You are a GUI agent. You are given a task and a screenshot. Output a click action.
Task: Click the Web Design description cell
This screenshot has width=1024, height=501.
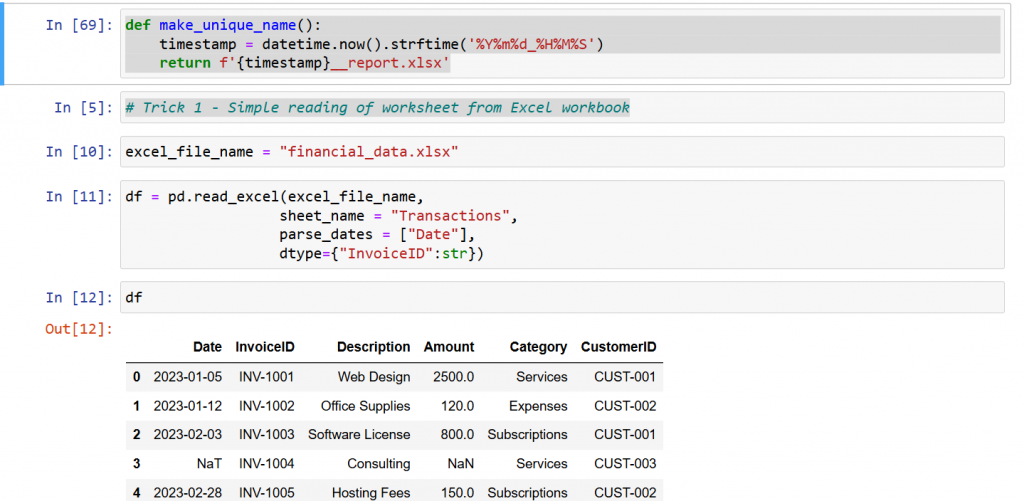[x=374, y=377]
